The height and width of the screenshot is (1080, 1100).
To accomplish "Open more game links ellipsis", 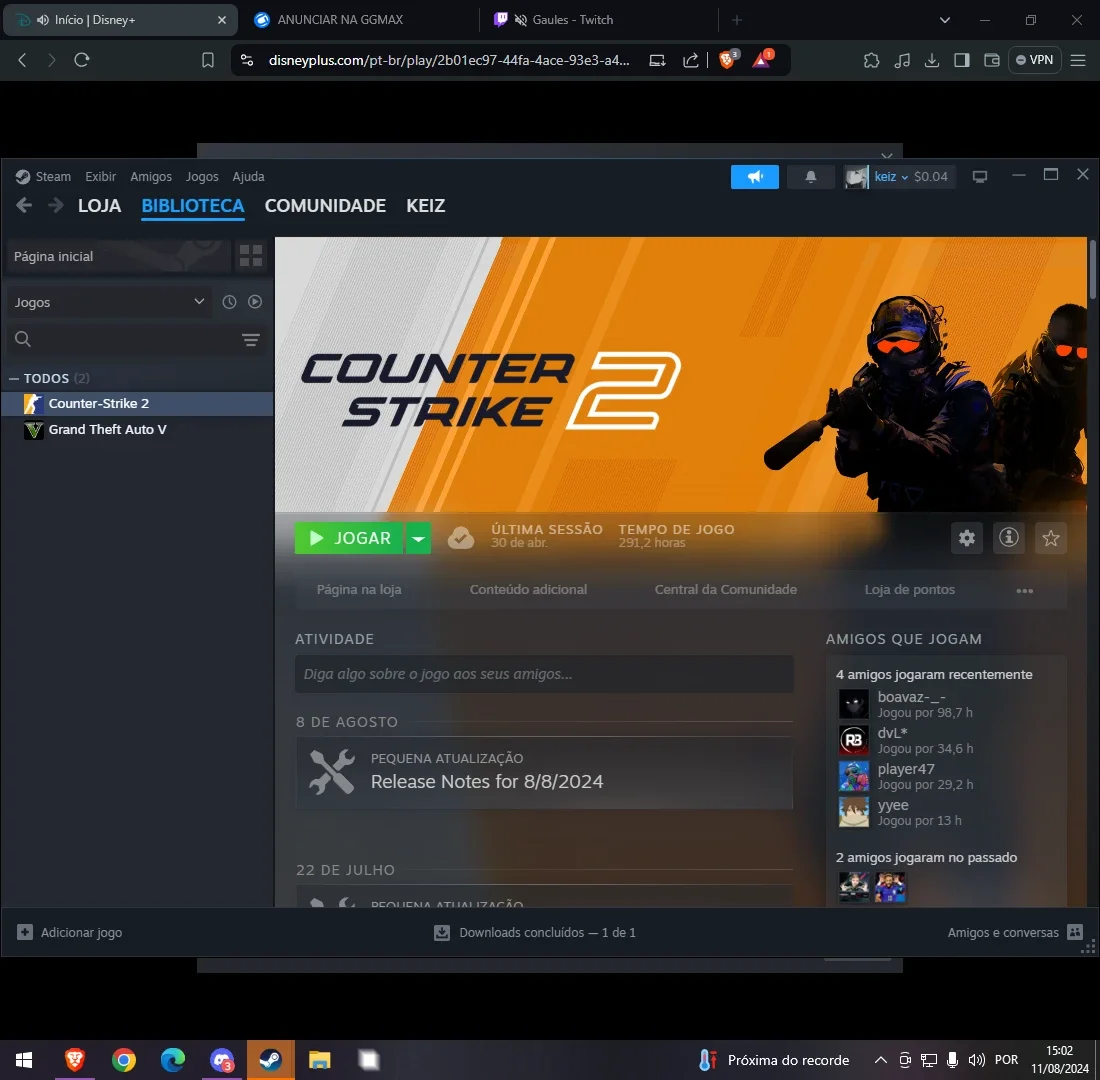I will pyautogui.click(x=1025, y=590).
